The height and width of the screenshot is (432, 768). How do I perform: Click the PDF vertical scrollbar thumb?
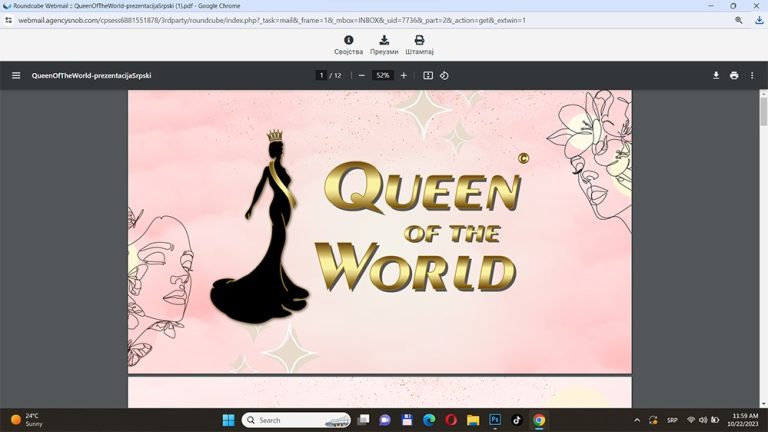pos(764,111)
